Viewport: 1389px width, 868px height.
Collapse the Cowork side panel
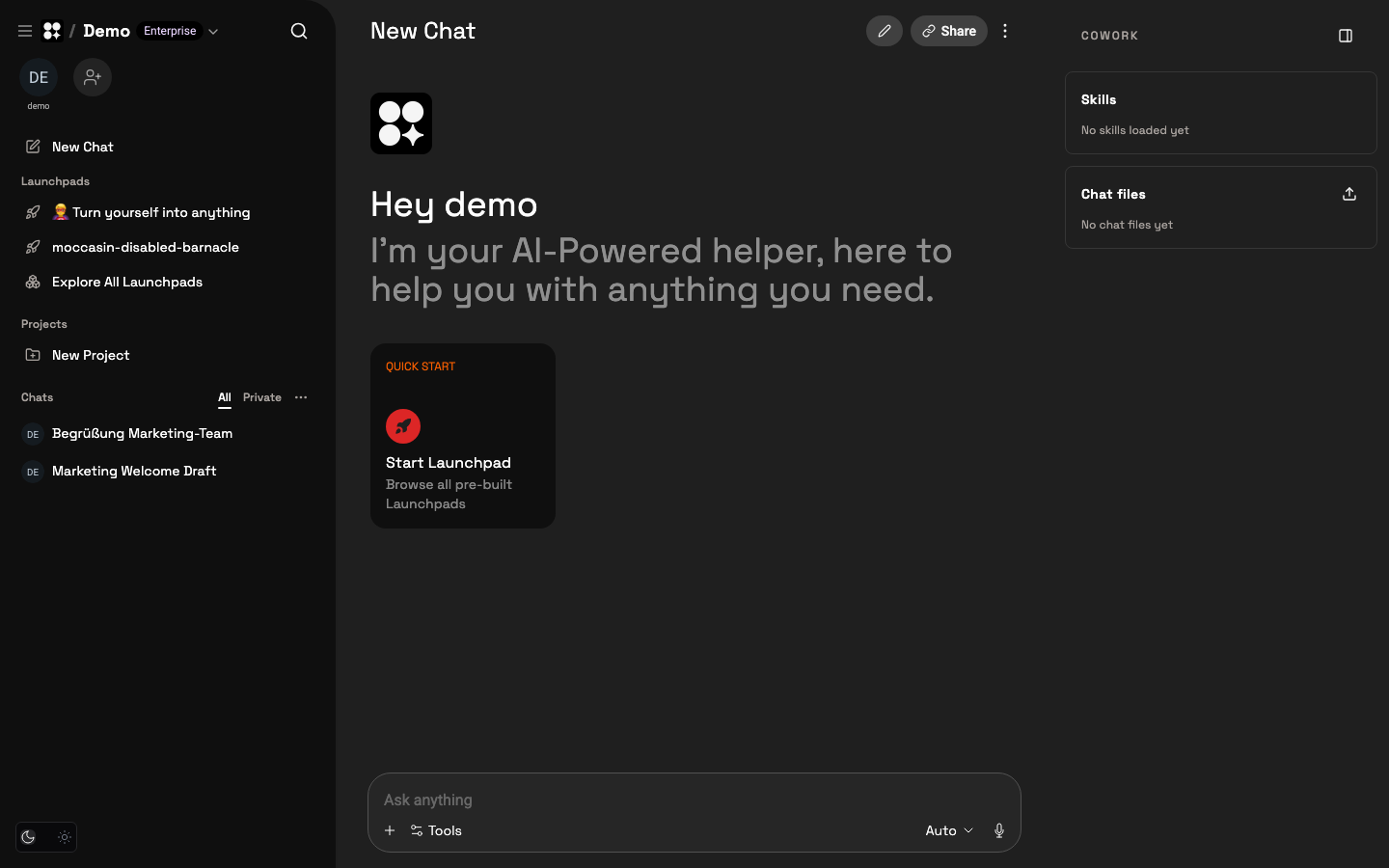(1346, 36)
